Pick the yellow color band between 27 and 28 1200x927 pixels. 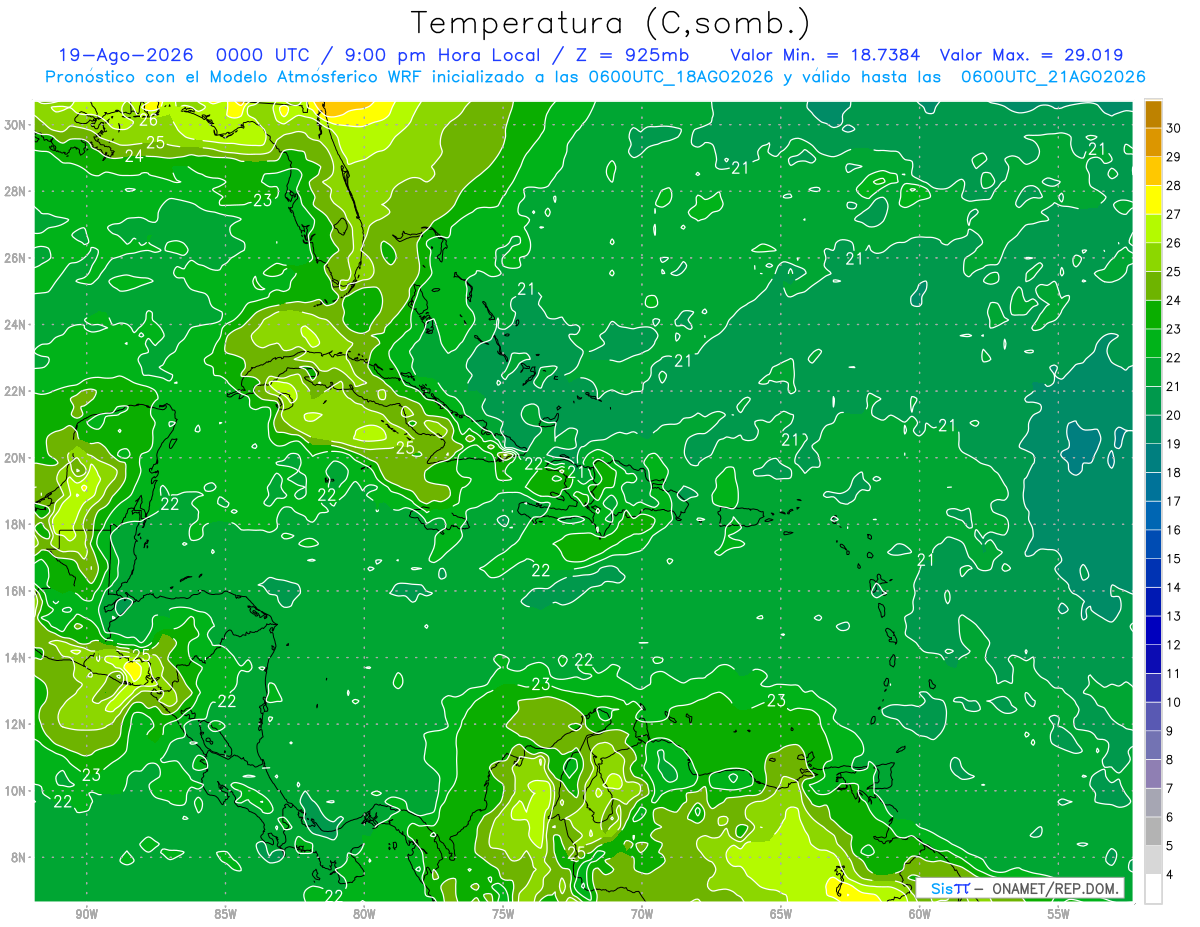pos(1153,200)
